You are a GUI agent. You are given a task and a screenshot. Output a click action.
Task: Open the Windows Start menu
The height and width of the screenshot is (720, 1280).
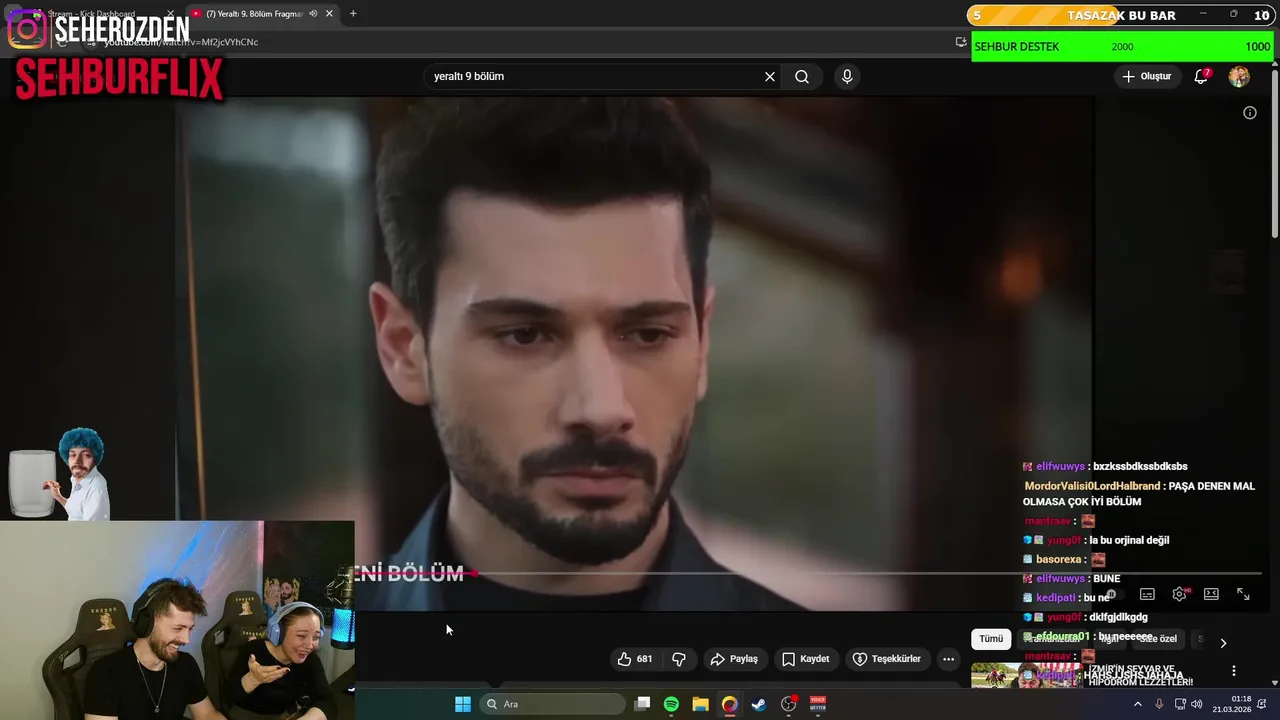coord(462,704)
